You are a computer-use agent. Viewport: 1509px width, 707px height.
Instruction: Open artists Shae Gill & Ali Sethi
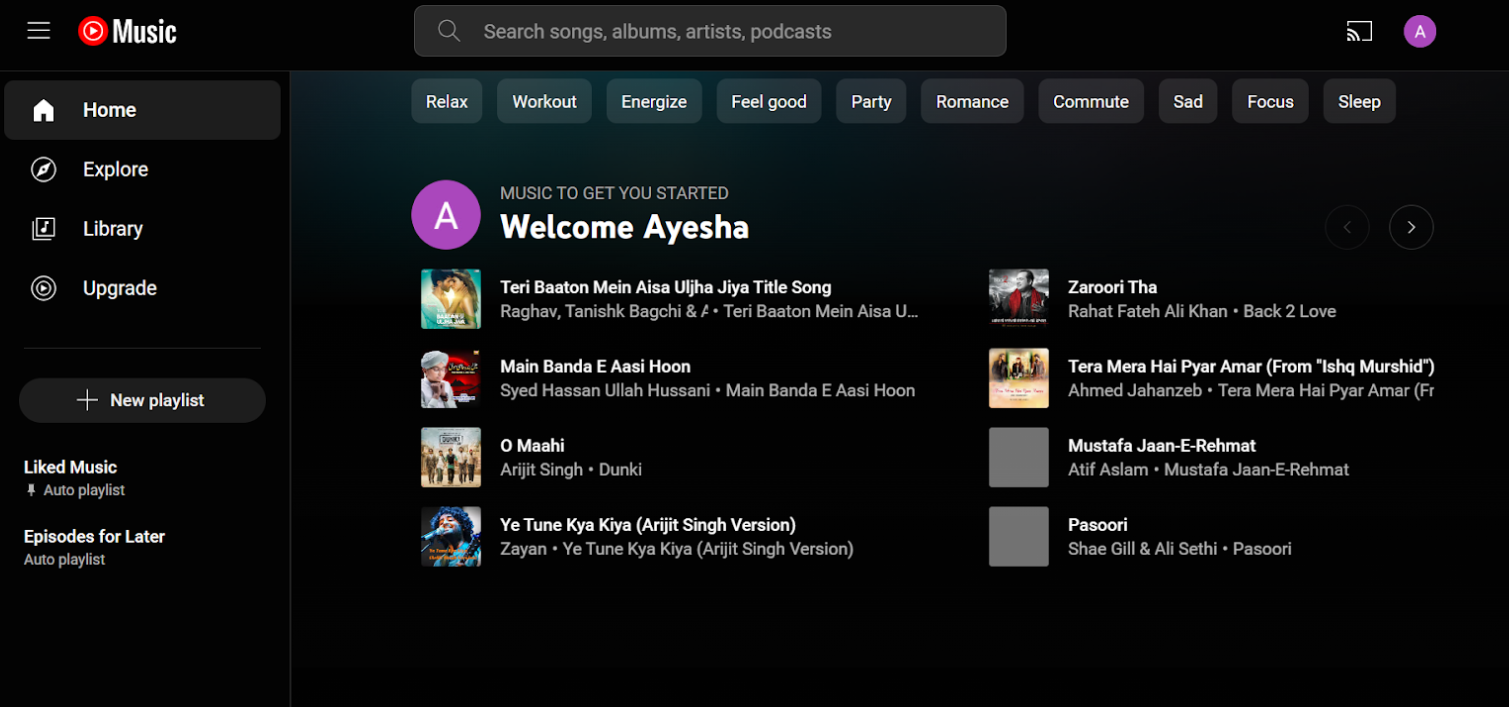click(1142, 549)
